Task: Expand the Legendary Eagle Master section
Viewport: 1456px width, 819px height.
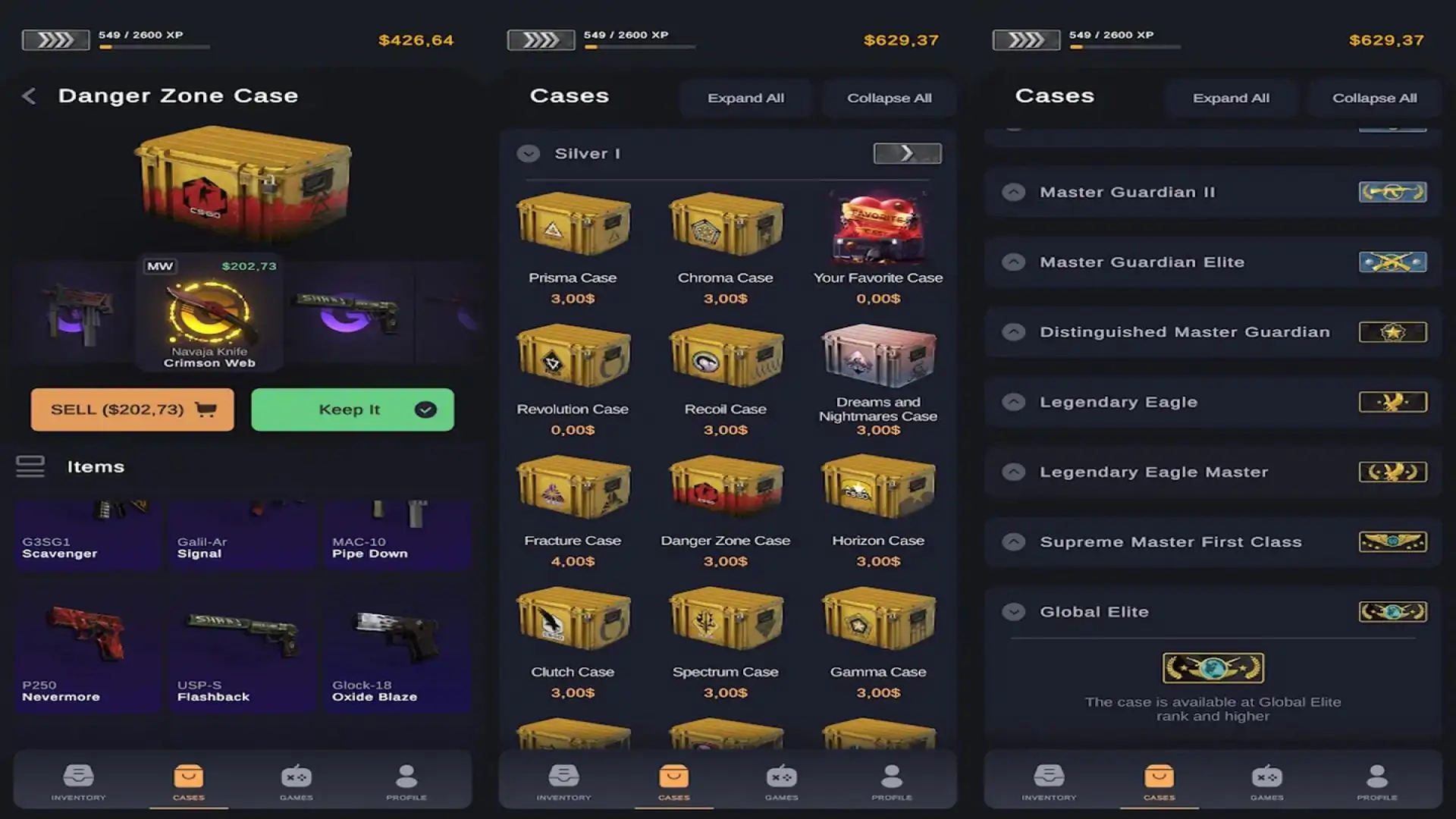Action: [1013, 472]
